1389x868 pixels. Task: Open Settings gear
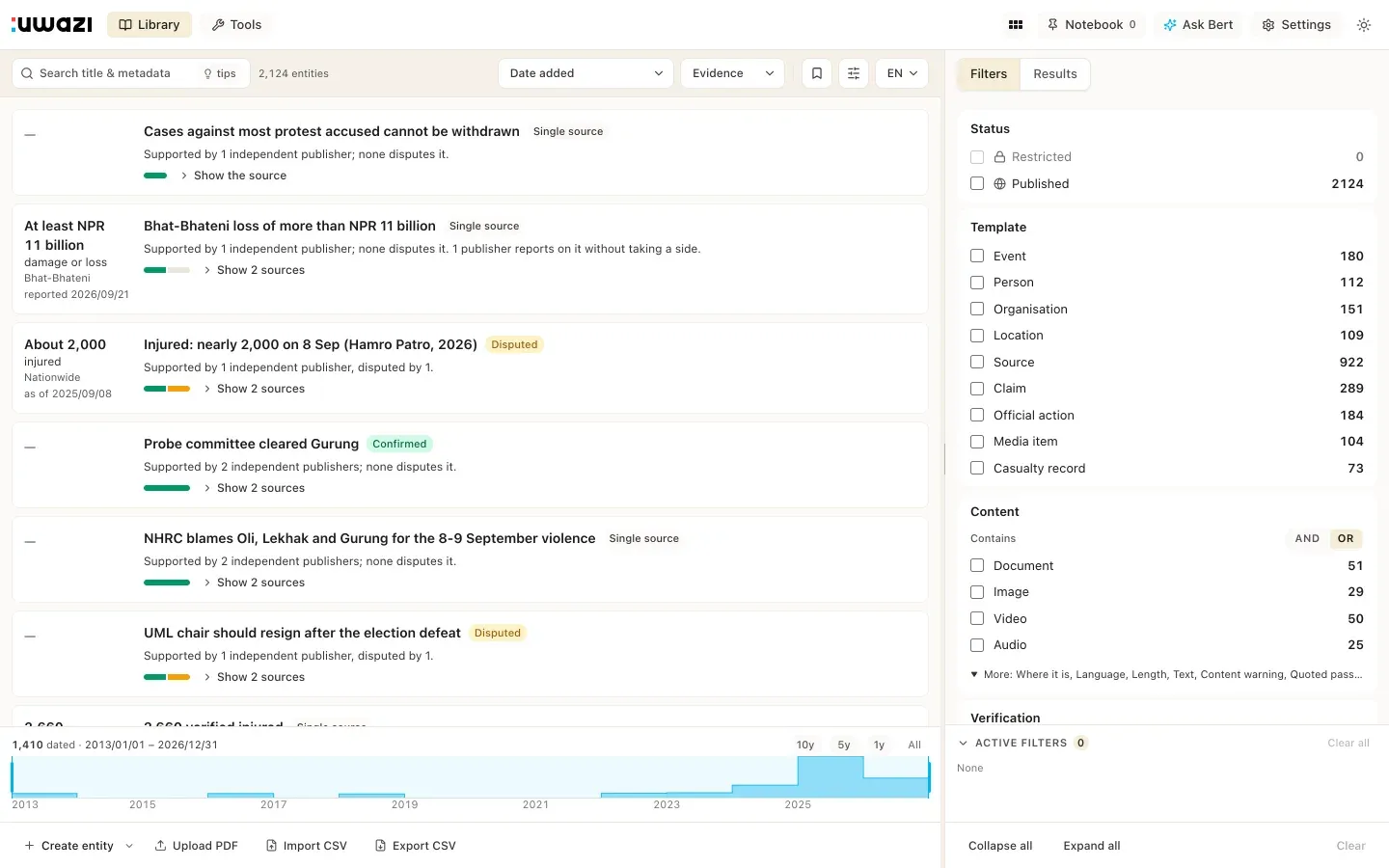pyautogui.click(x=1296, y=25)
